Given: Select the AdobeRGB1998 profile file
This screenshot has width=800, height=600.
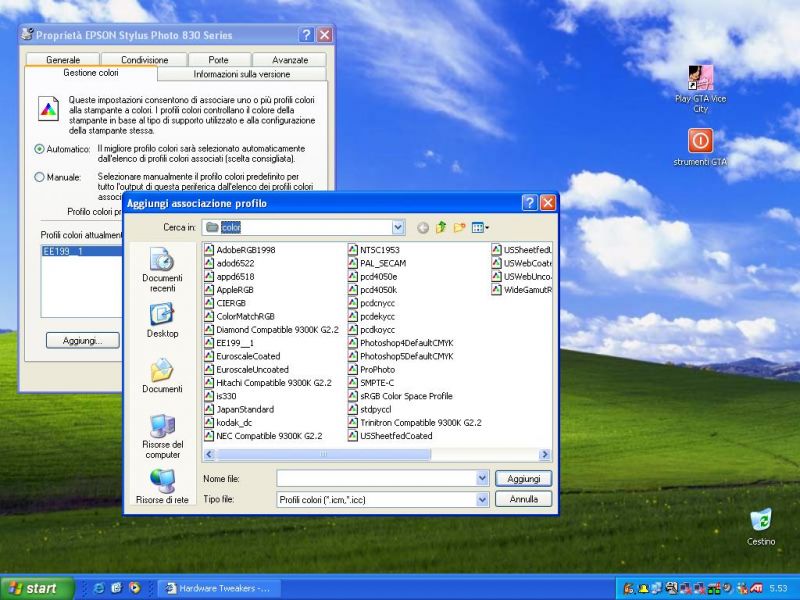Looking at the screenshot, I should click(240, 250).
